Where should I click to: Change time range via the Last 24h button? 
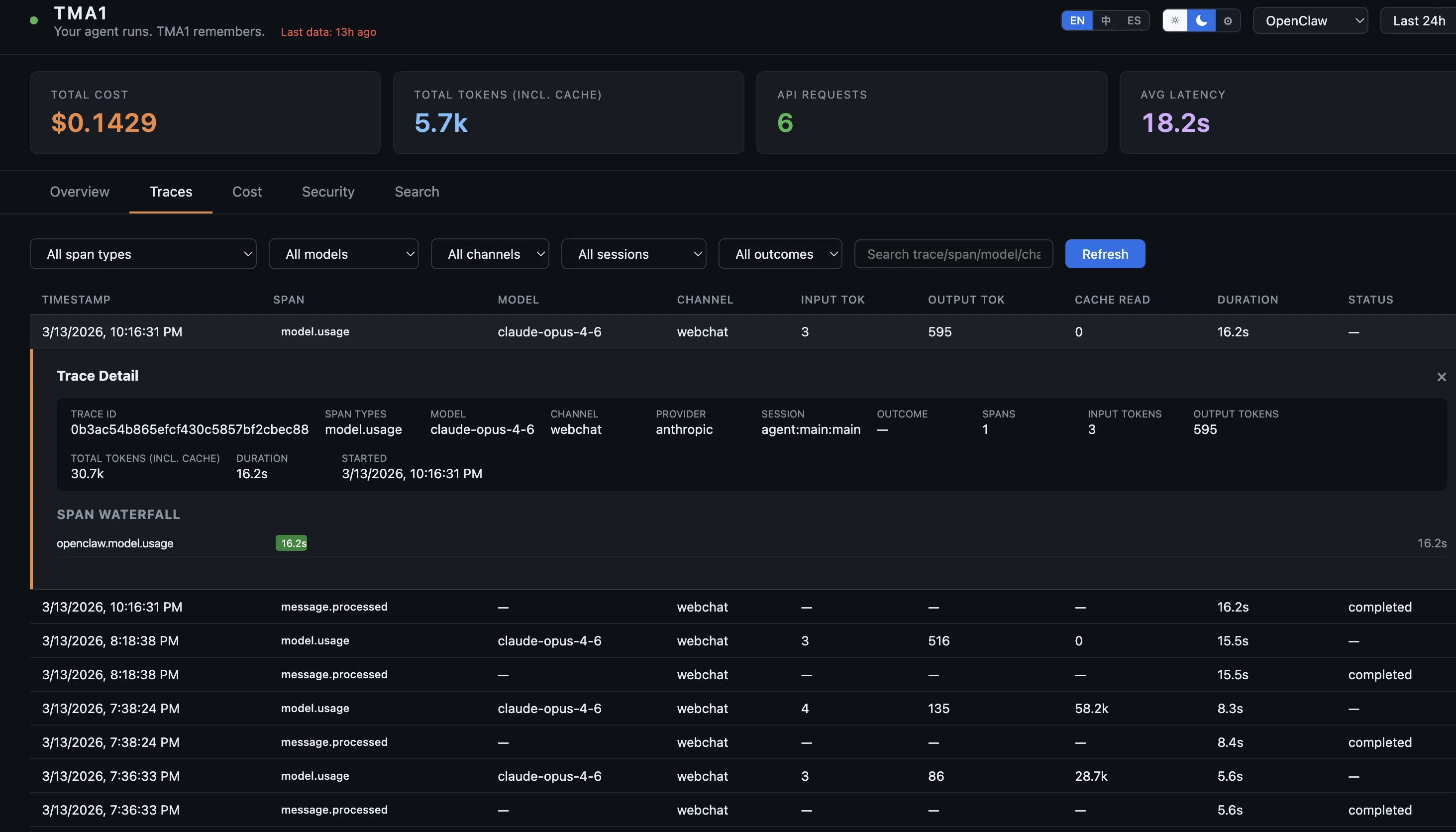(x=1418, y=20)
